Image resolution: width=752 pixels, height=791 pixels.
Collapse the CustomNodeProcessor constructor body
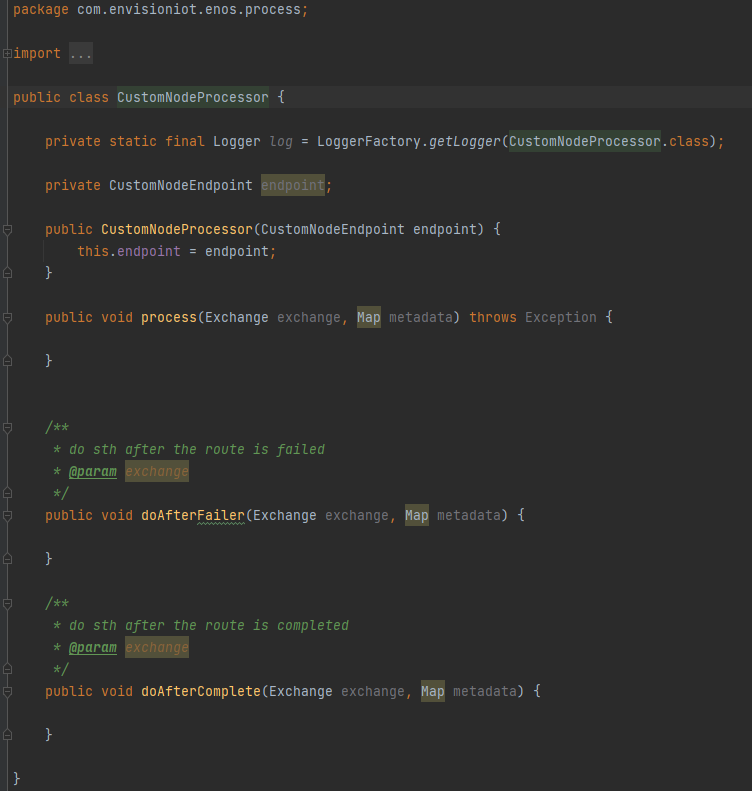point(7,229)
